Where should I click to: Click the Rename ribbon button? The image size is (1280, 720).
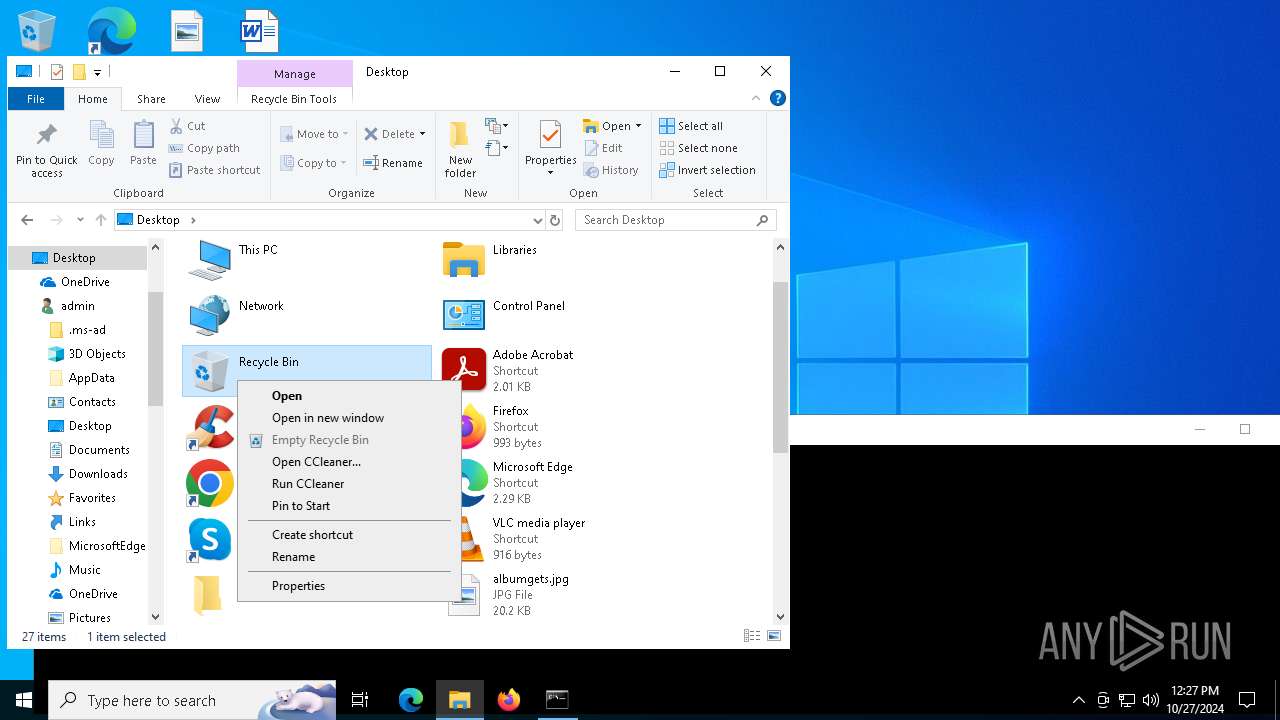(x=393, y=163)
